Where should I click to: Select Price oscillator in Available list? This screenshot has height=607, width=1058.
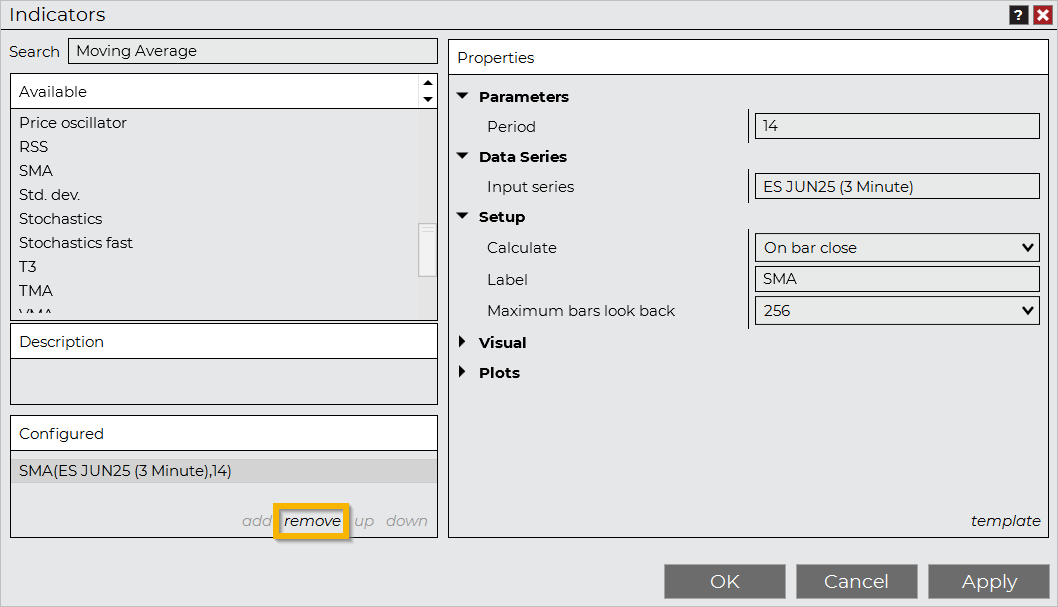pyautogui.click(x=73, y=123)
